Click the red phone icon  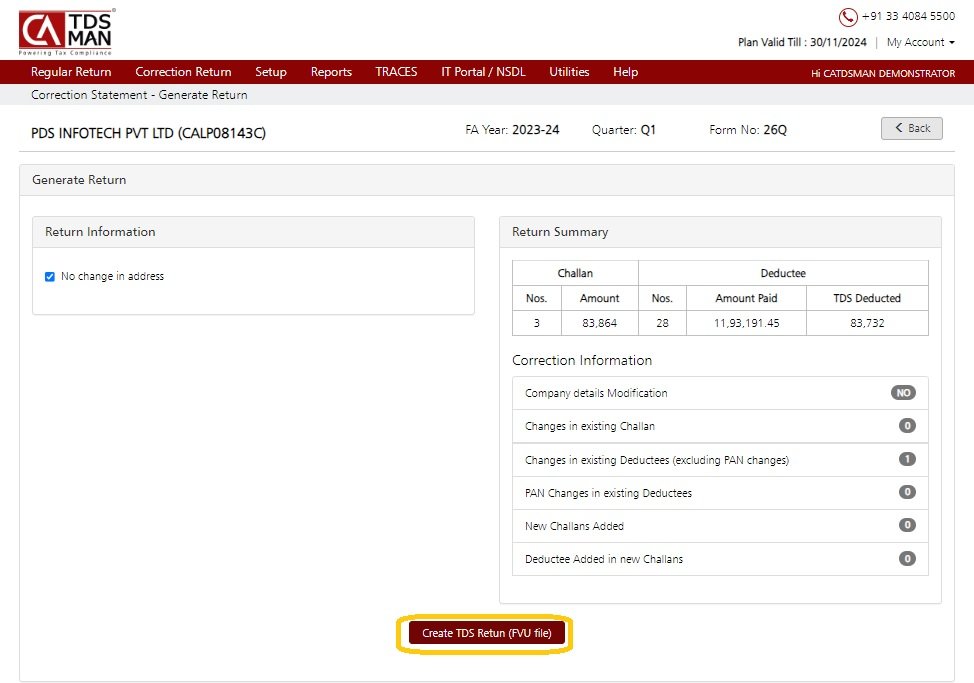point(848,17)
